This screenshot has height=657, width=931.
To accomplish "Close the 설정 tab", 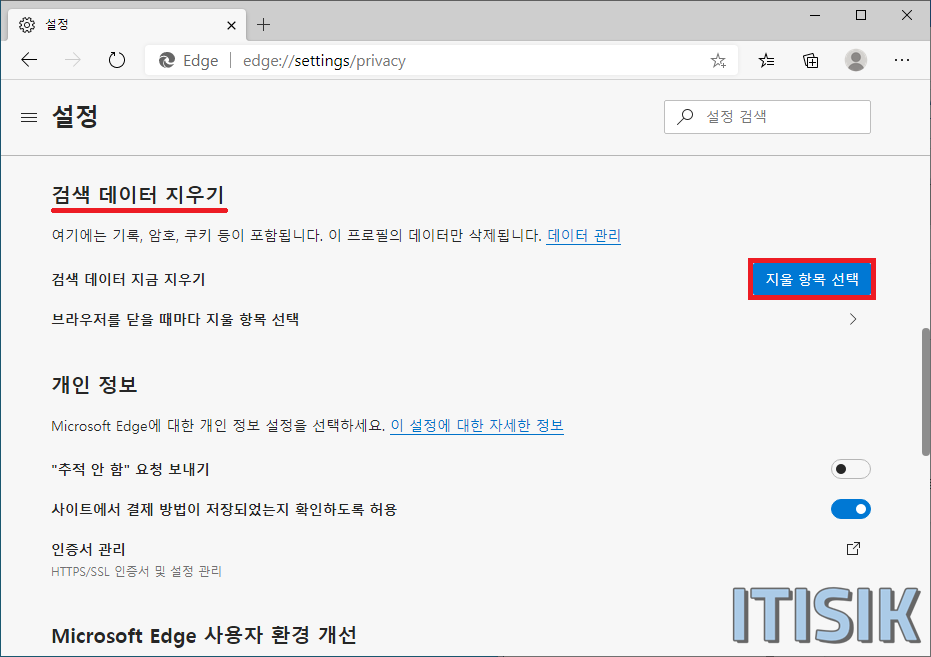I will click(x=232, y=26).
